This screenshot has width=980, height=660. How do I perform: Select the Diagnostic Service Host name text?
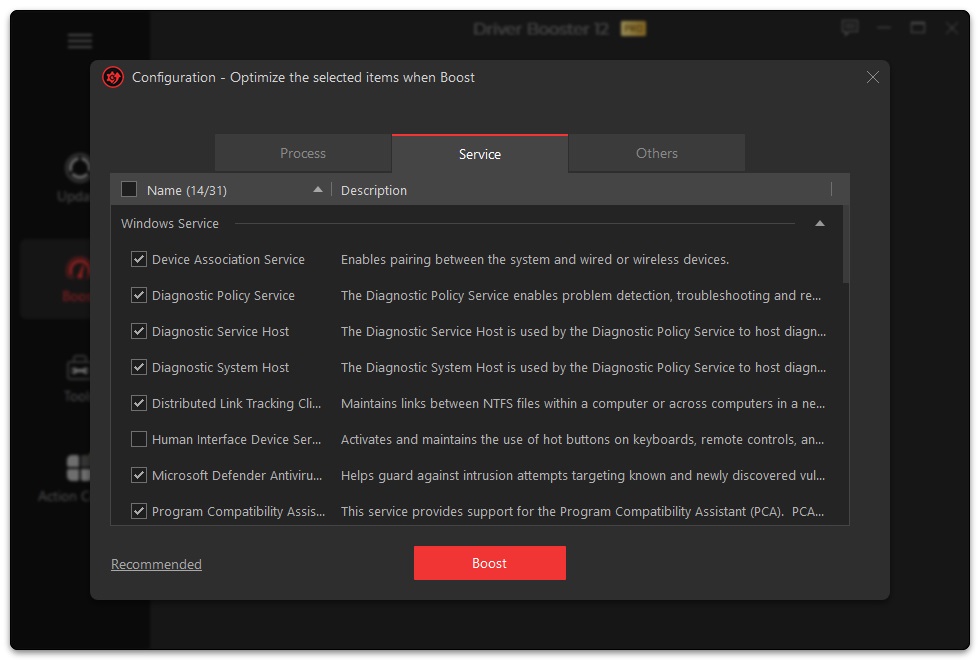tap(221, 332)
